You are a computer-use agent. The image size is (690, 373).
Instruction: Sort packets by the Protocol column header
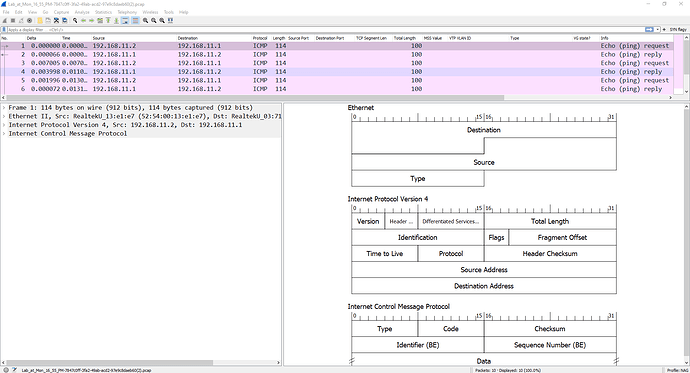coord(261,38)
